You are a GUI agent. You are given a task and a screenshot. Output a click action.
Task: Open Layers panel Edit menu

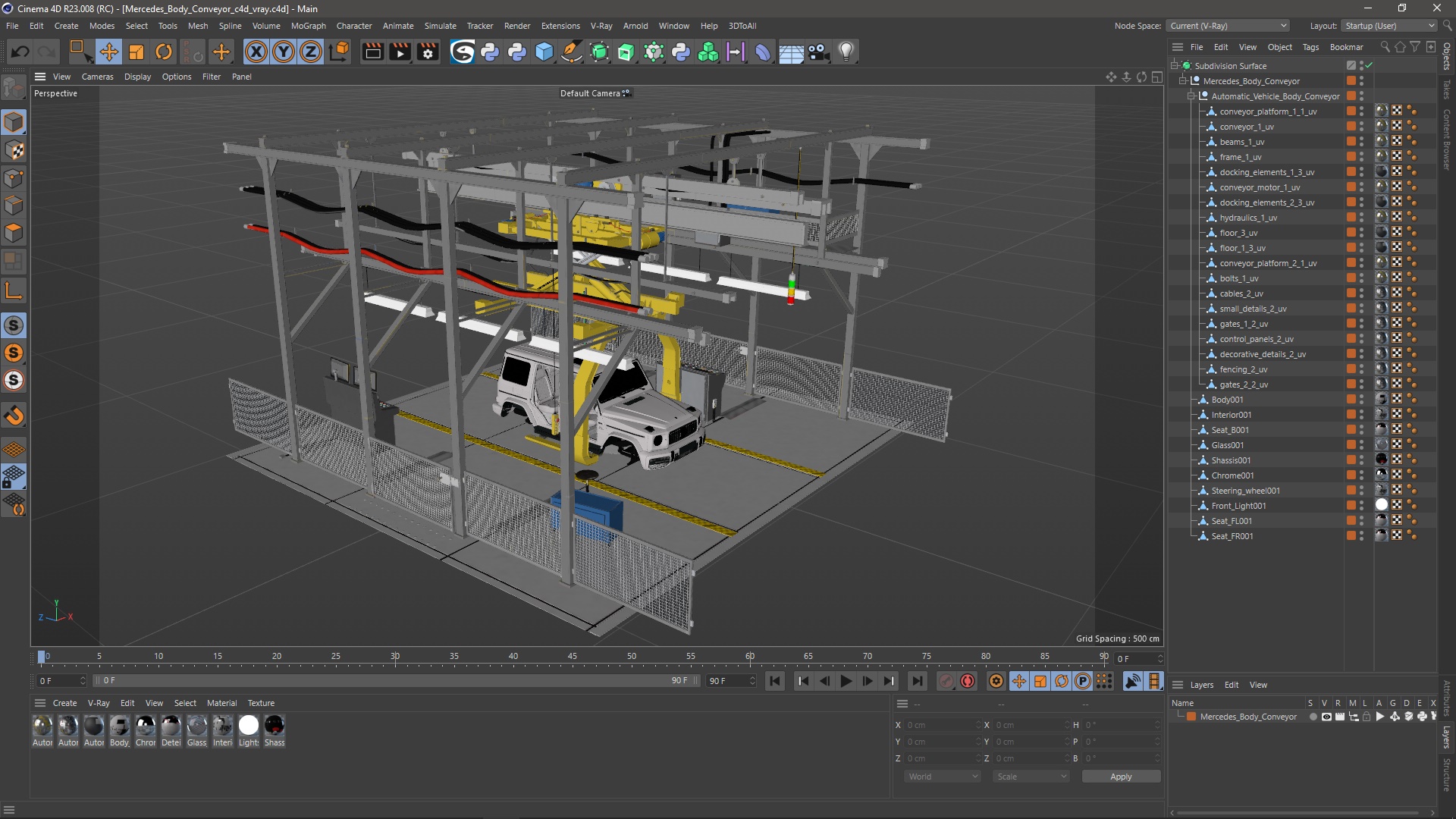pos(1232,685)
